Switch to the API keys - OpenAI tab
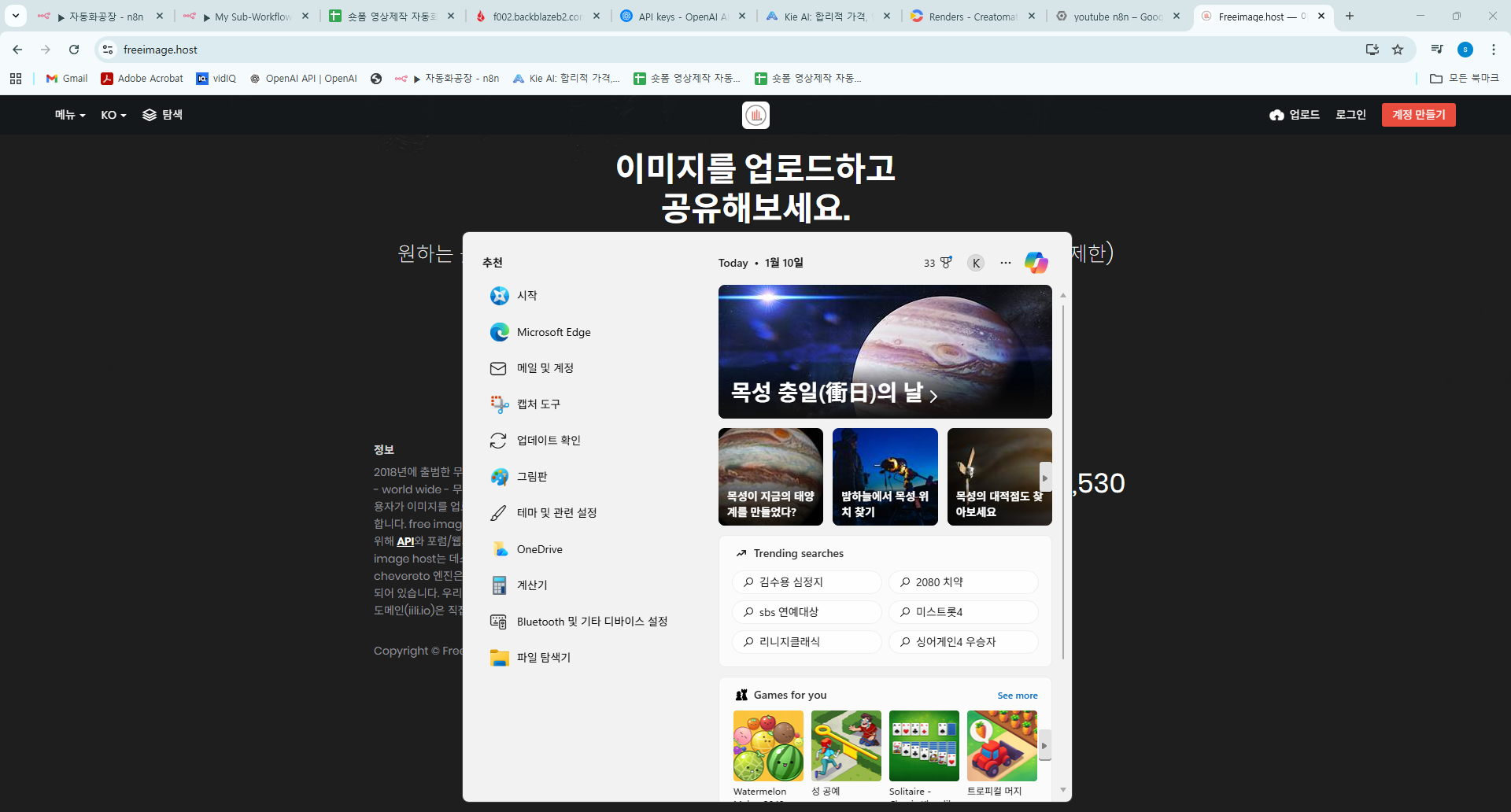 click(683, 17)
